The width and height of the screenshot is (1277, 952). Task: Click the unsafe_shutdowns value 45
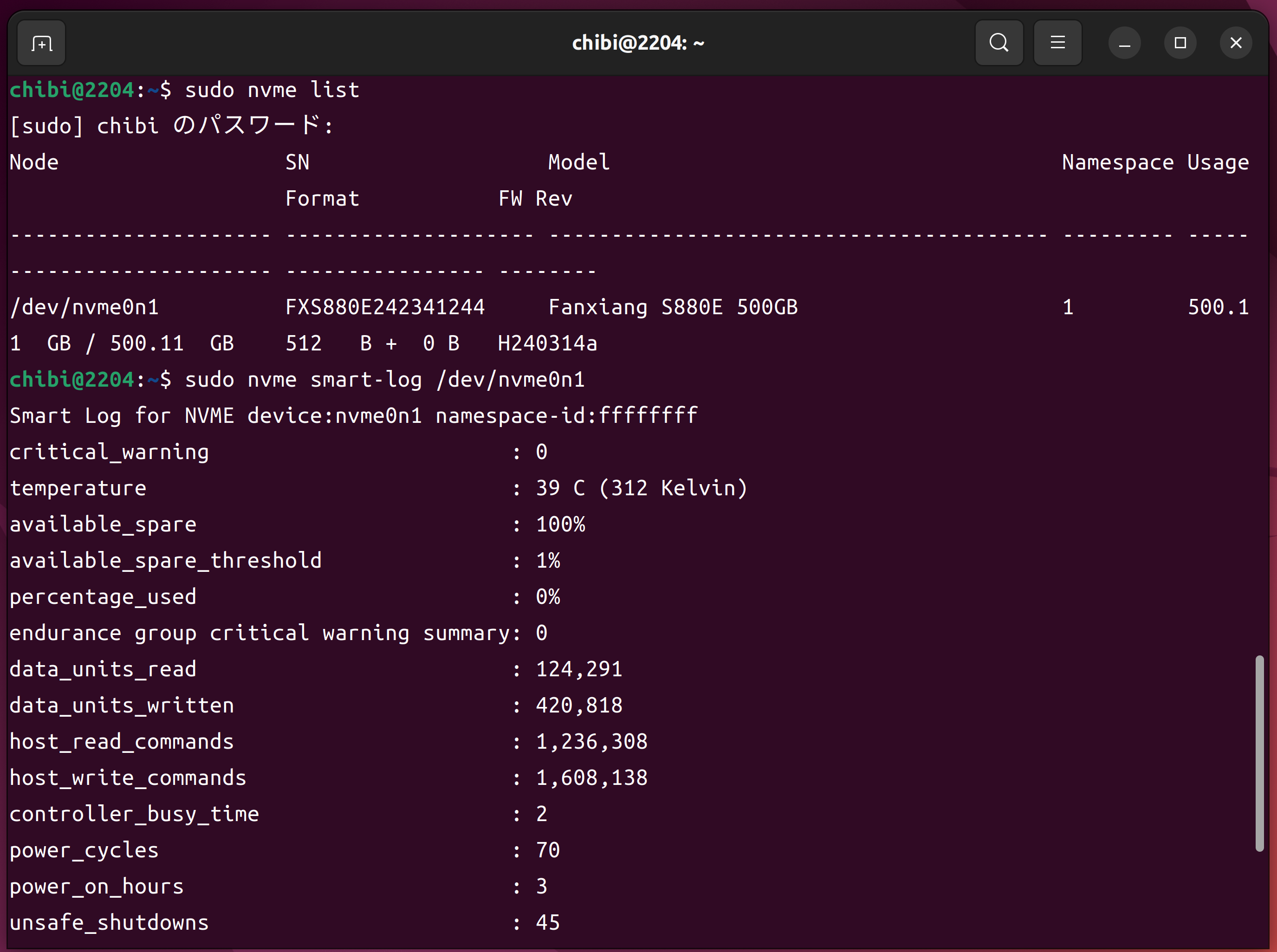(547, 923)
